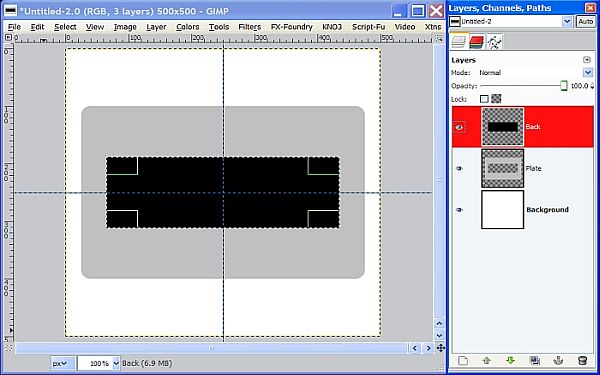600x375 pixels.
Task: Open the zoom percentage dropdown
Action: [116, 363]
